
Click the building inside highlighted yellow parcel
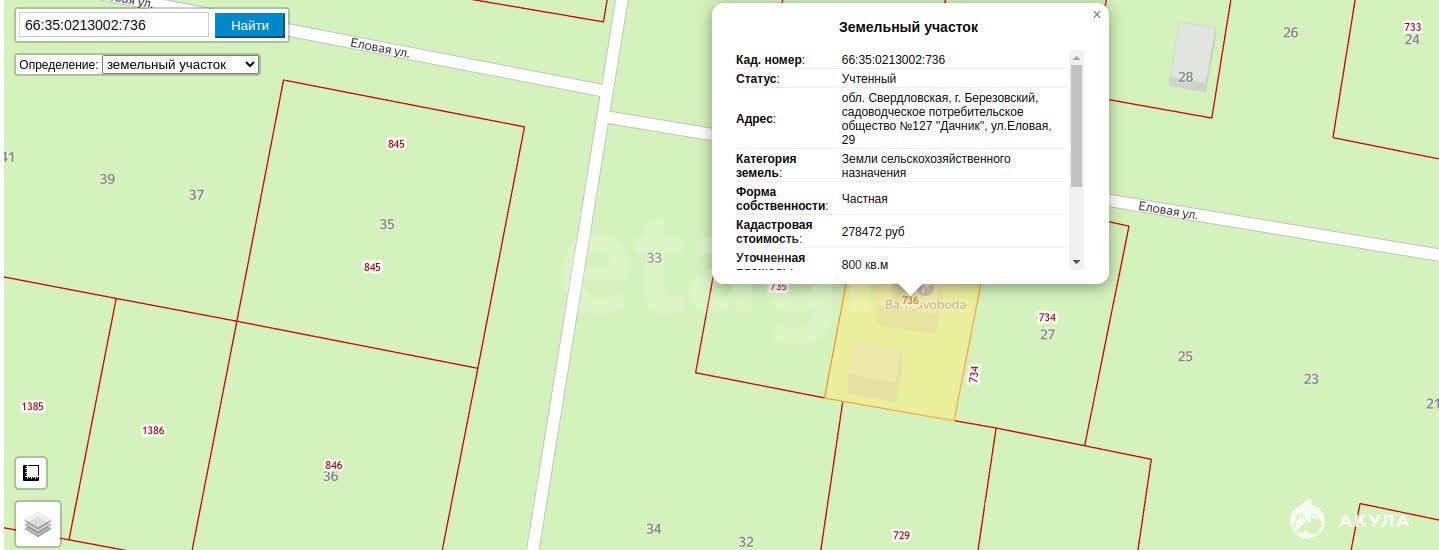click(874, 372)
